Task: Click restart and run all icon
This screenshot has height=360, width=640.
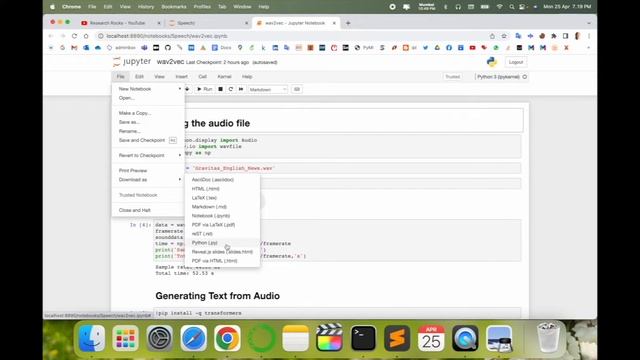Action: coord(241,89)
